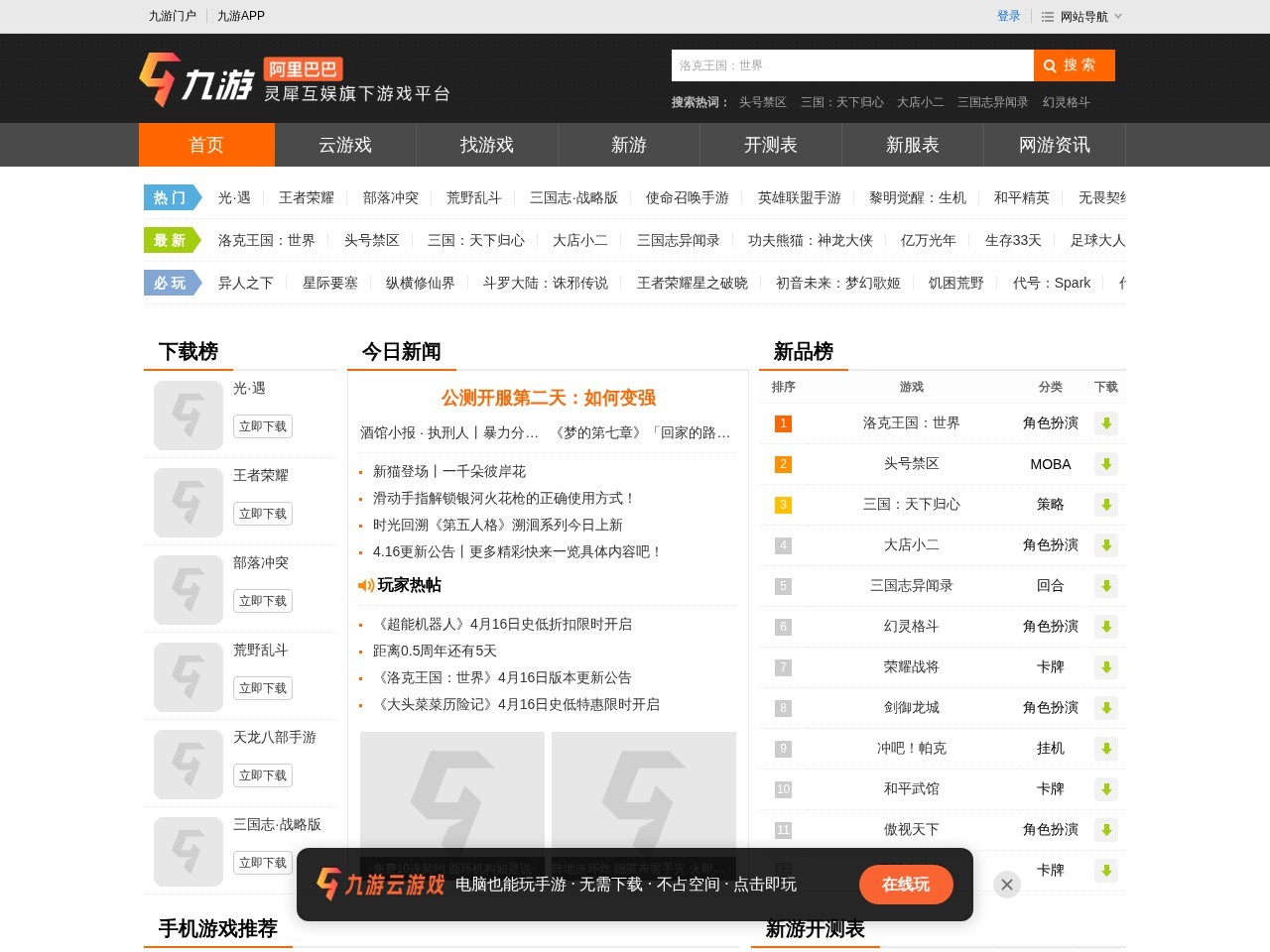The image size is (1270, 952).
Task: Switch to the 云游戏 tab
Action: 345,145
